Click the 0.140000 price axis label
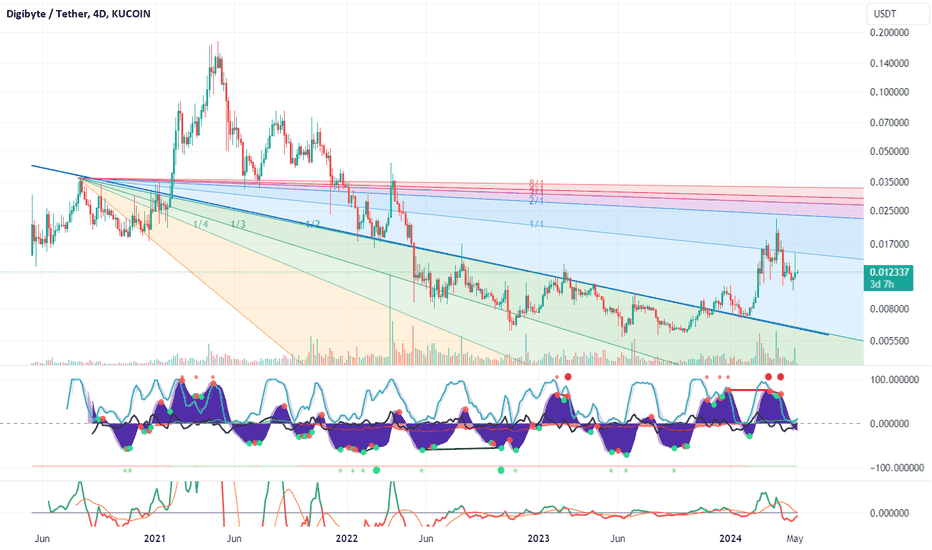Screen dimensions: 932x550 coord(889,63)
